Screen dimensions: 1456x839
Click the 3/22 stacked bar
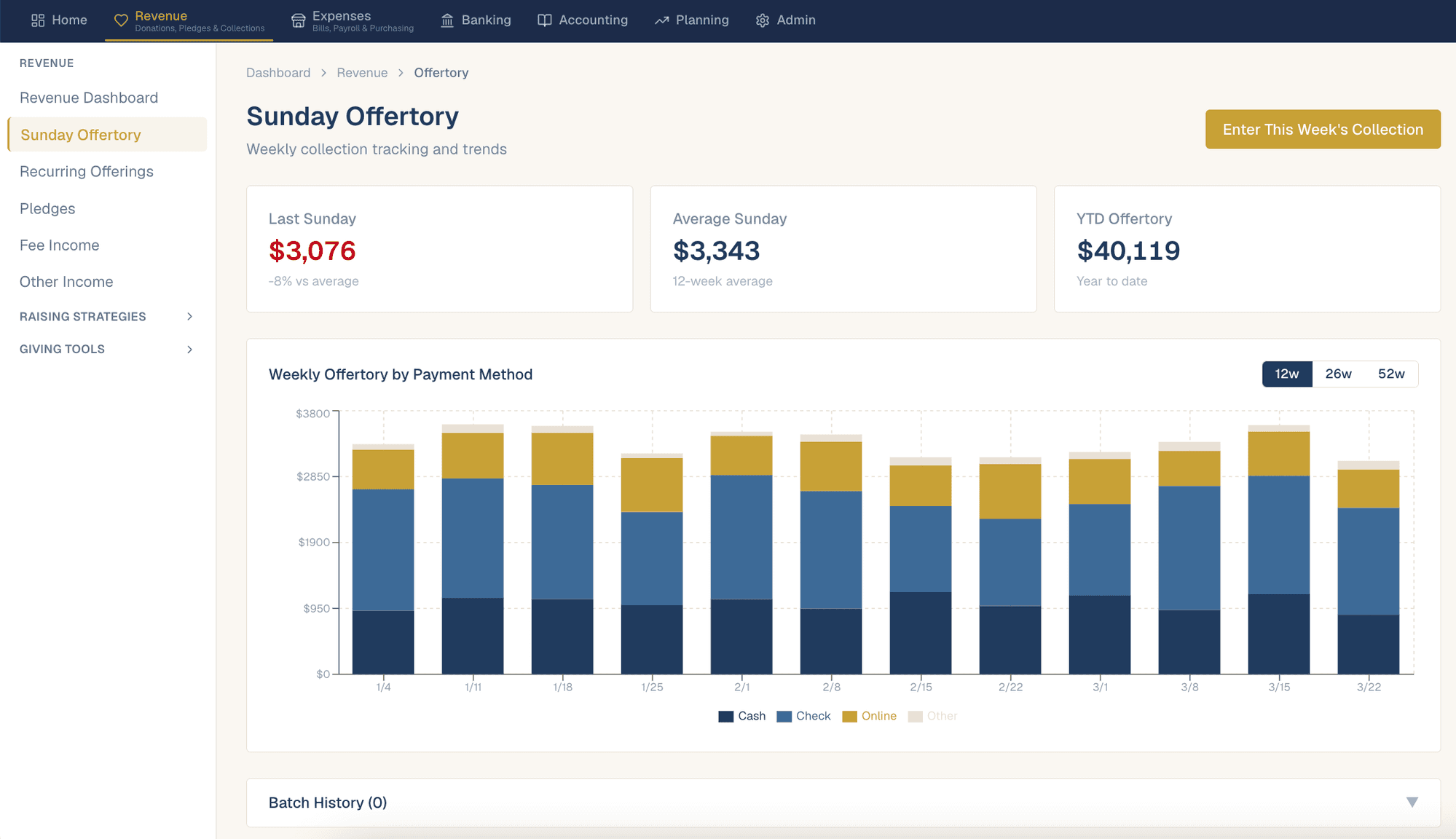point(1369,567)
